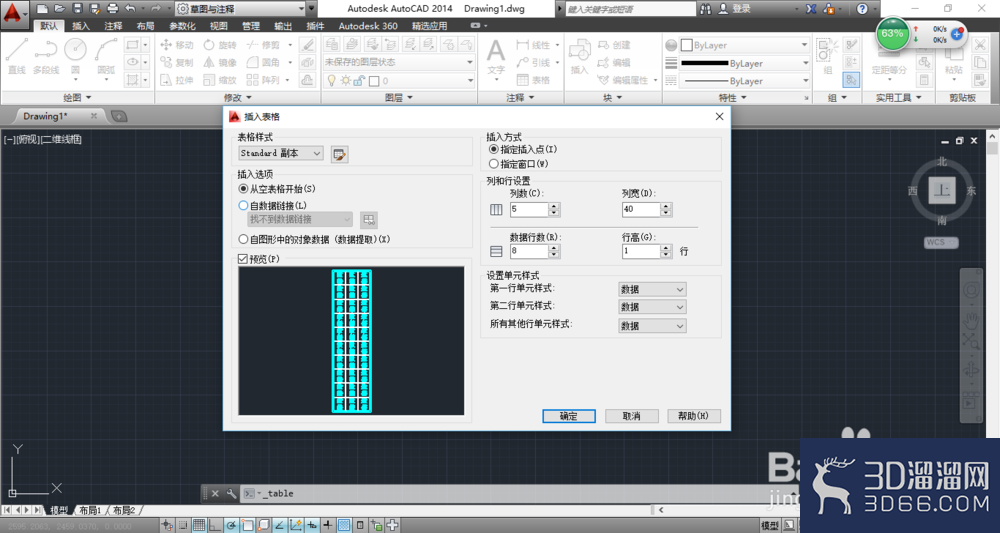The image size is (1000, 533).
Task: Click the Copy (复制) tool
Action: click(x=177, y=62)
